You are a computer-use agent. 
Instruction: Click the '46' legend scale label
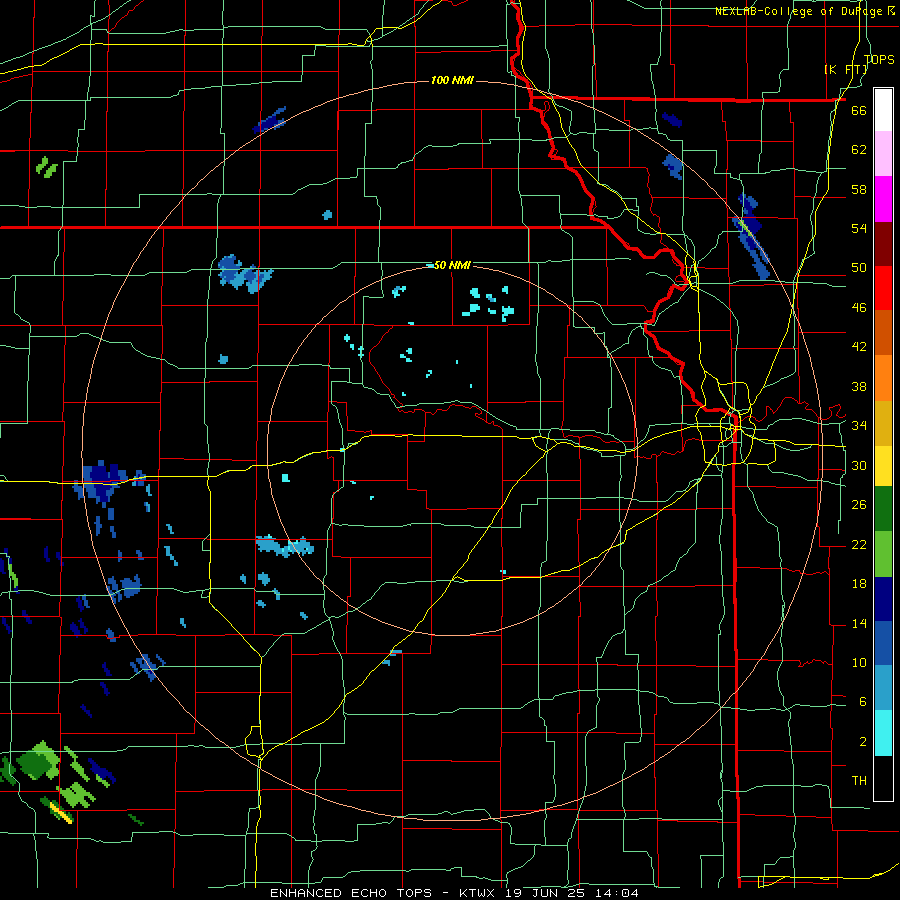coord(859,308)
